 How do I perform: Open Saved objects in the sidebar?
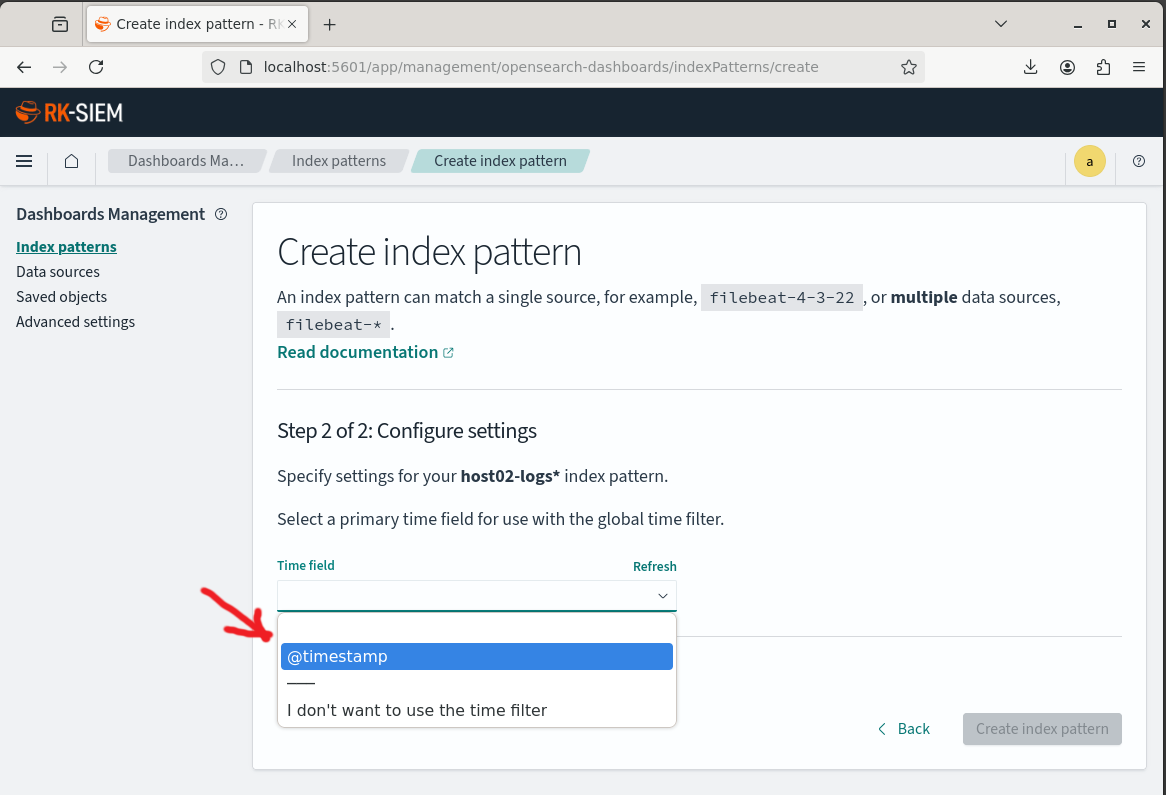[x=61, y=297]
